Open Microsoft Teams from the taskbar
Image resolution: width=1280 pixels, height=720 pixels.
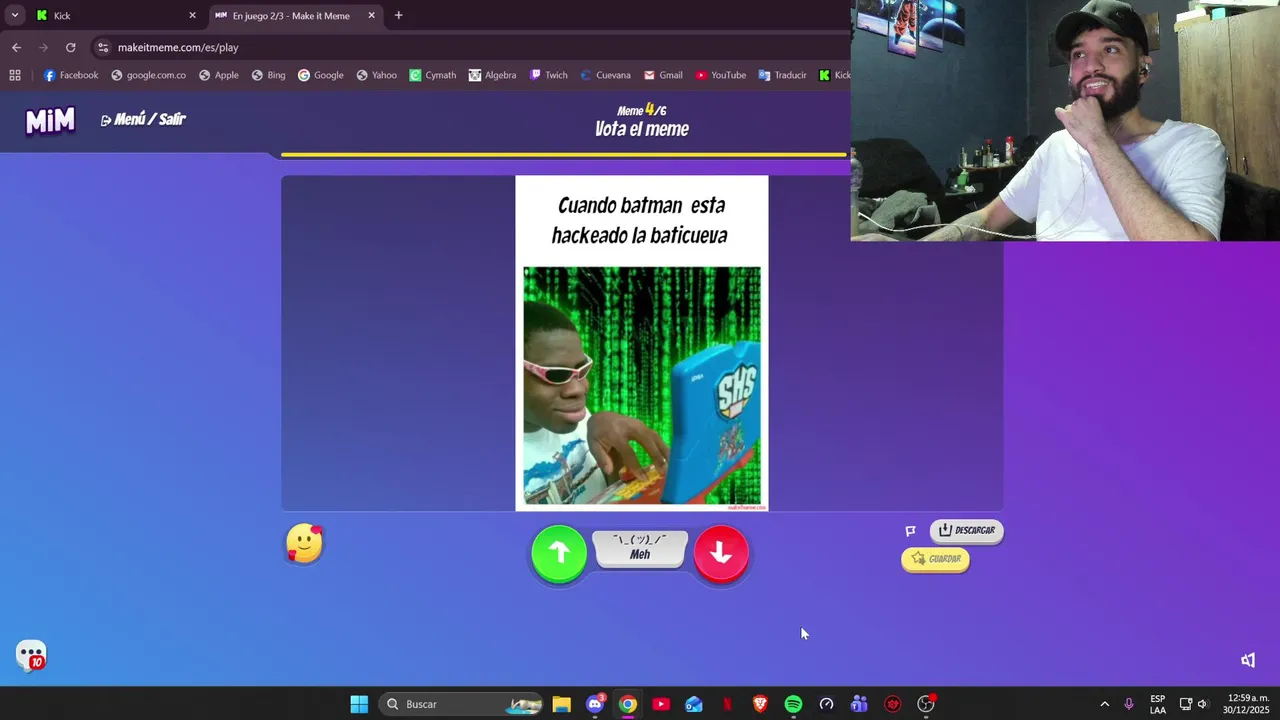(x=859, y=704)
